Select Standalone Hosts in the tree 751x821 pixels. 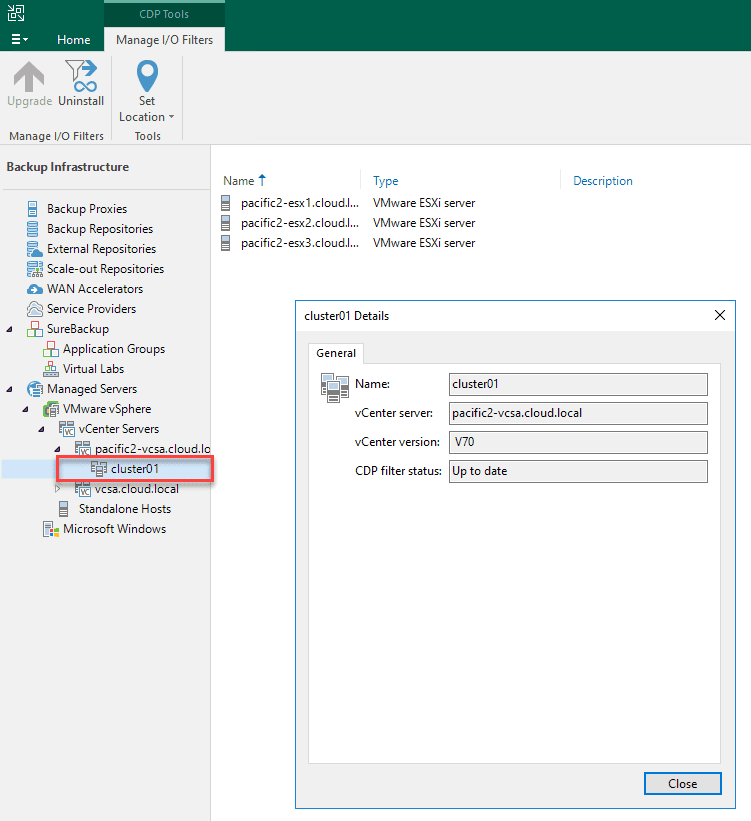coord(125,509)
